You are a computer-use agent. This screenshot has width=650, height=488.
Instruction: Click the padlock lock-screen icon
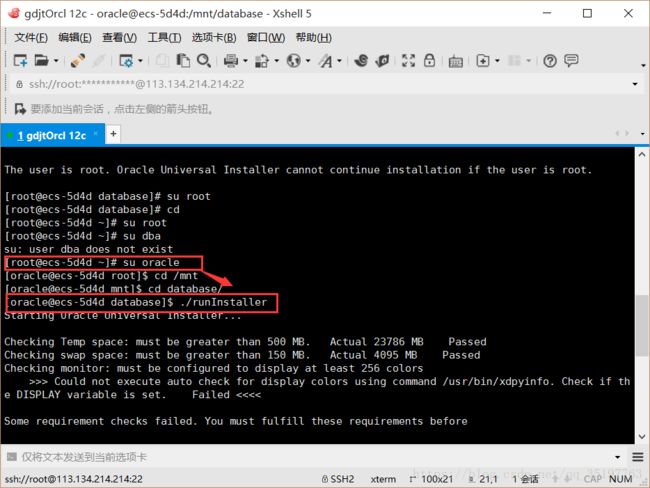click(429, 61)
